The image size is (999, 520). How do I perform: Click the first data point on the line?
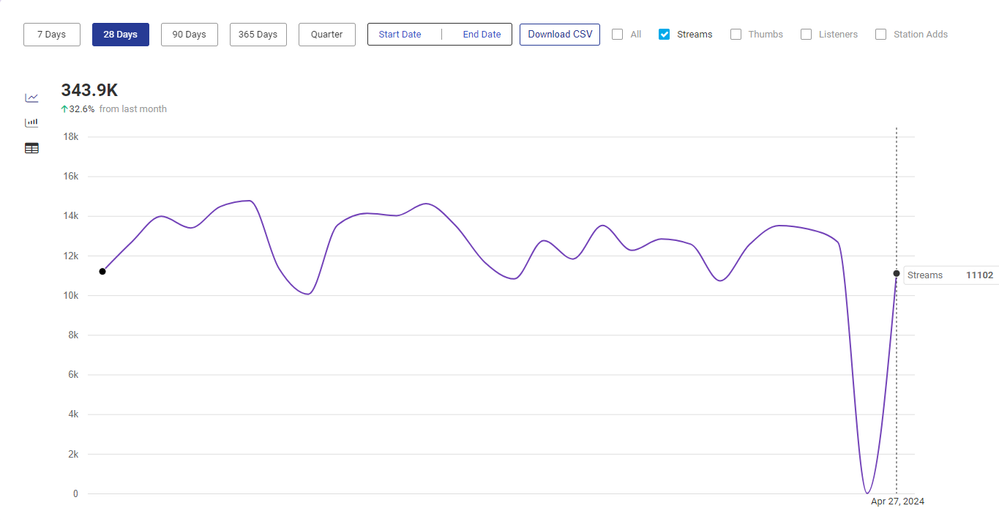102,271
